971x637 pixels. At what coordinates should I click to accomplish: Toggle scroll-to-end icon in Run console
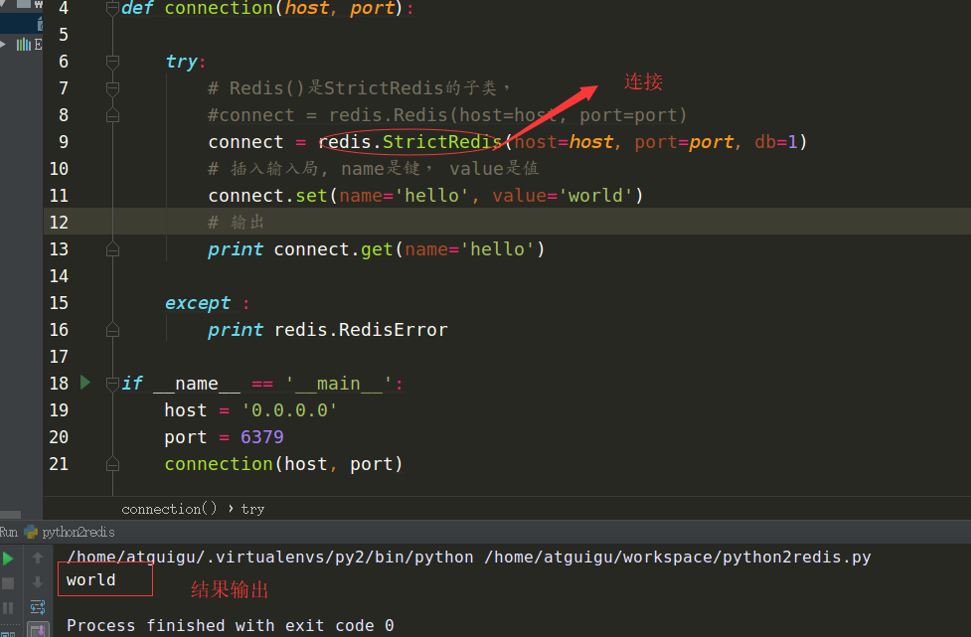pos(38,630)
